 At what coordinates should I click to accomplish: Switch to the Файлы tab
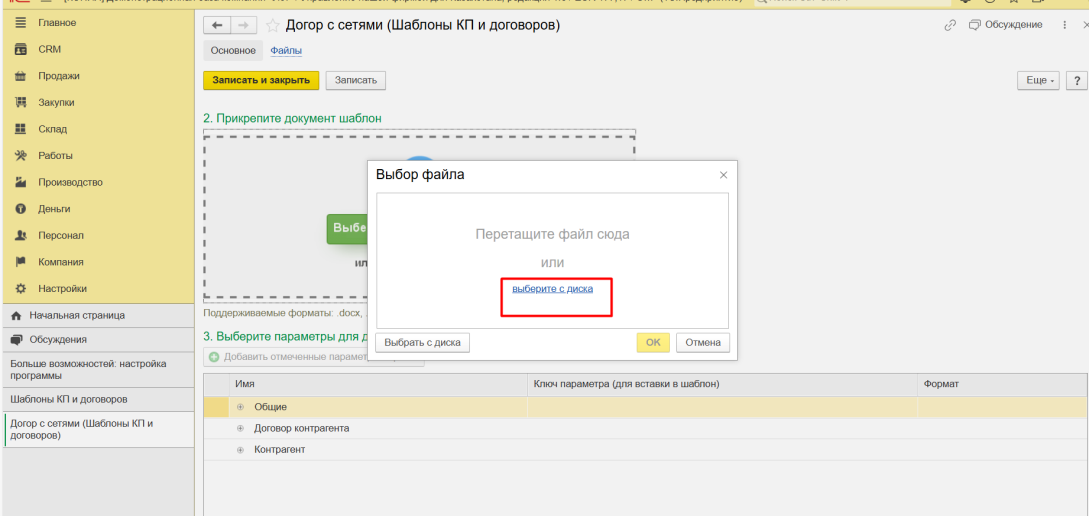point(286,50)
